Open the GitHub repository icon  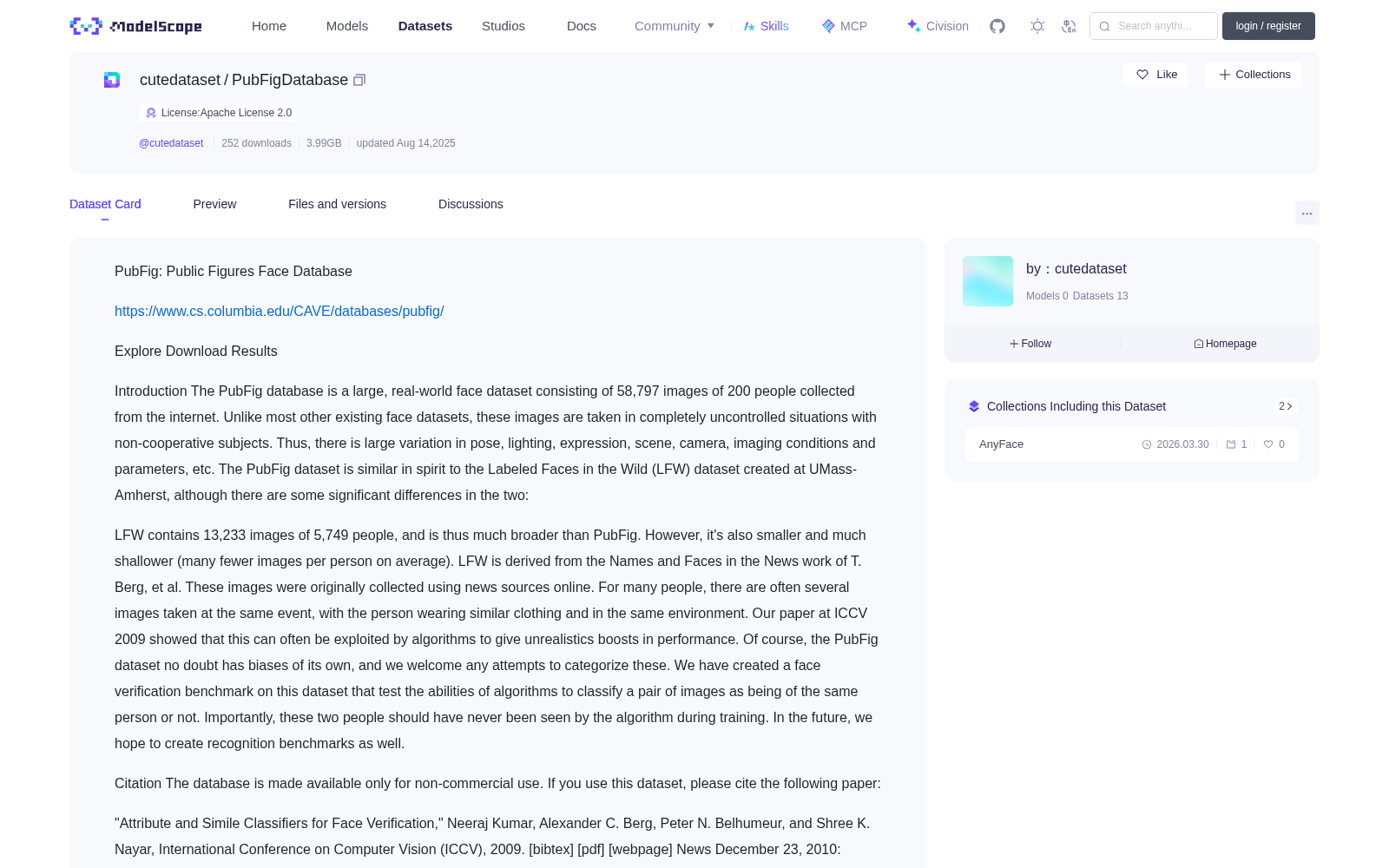pos(997,26)
